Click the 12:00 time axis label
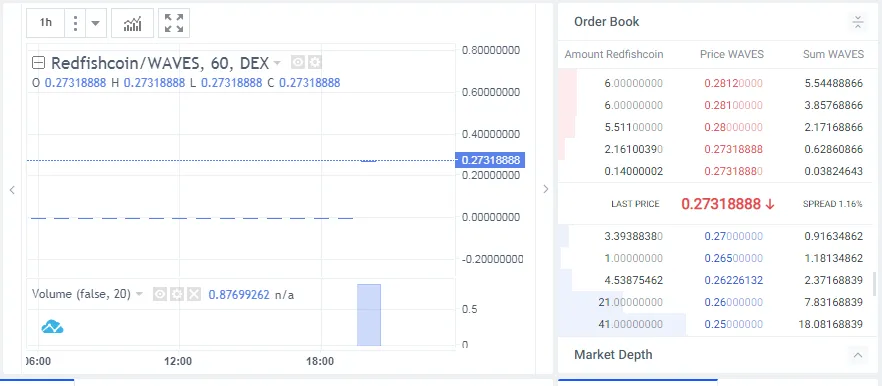The image size is (882, 386). 179,361
